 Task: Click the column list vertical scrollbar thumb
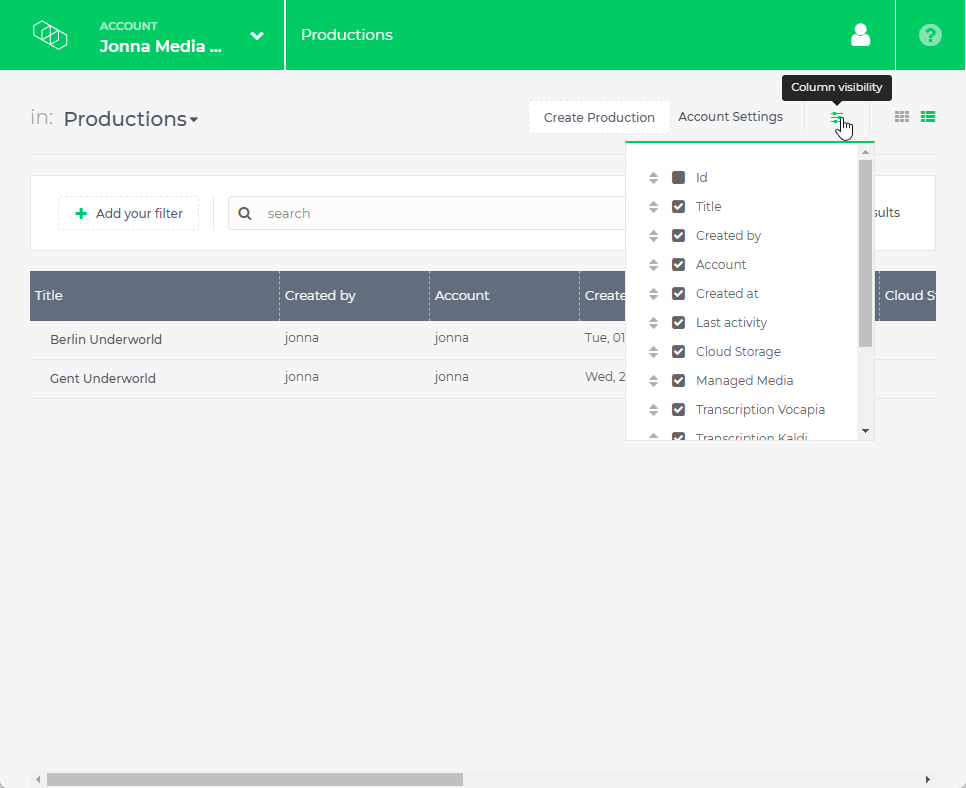pyautogui.click(x=865, y=253)
